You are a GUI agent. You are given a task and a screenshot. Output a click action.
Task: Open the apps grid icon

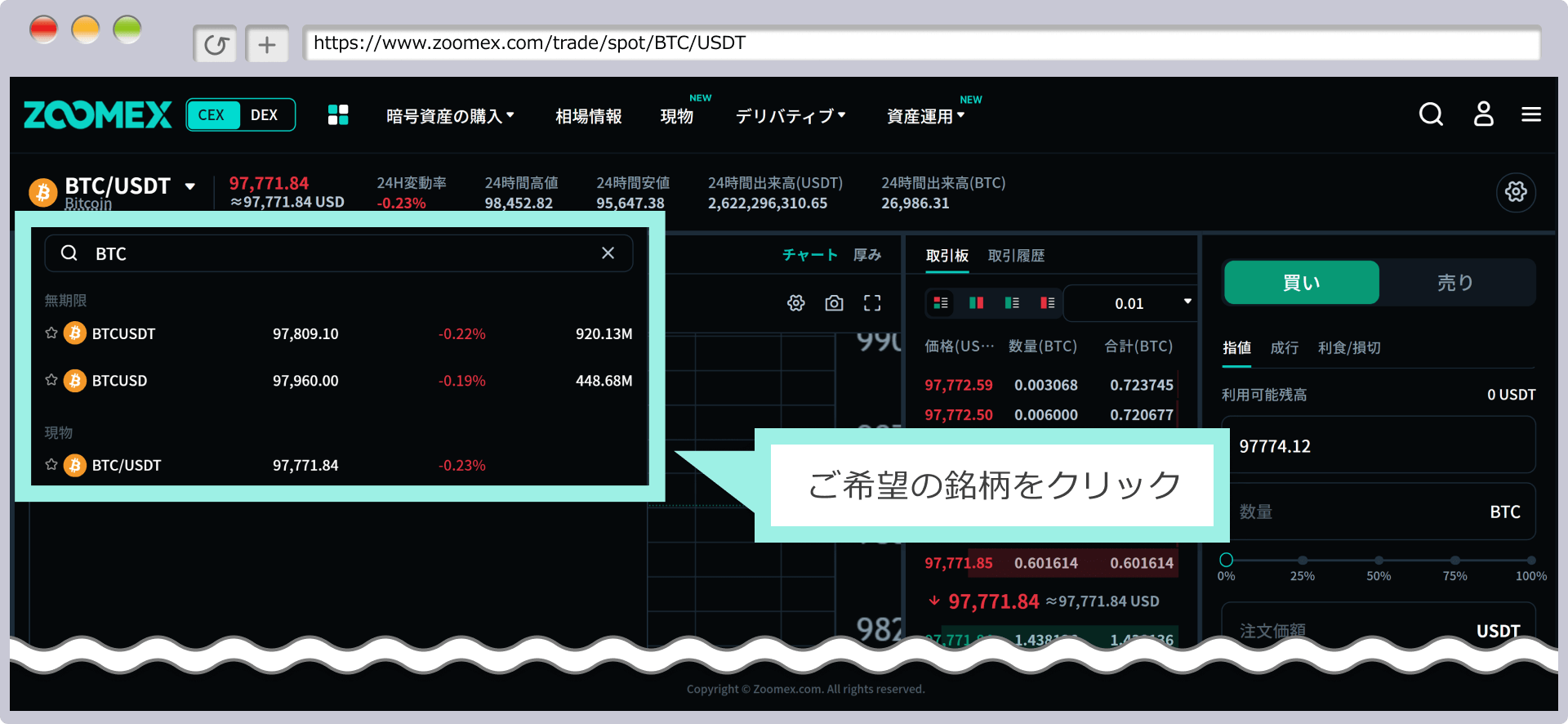[x=338, y=115]
